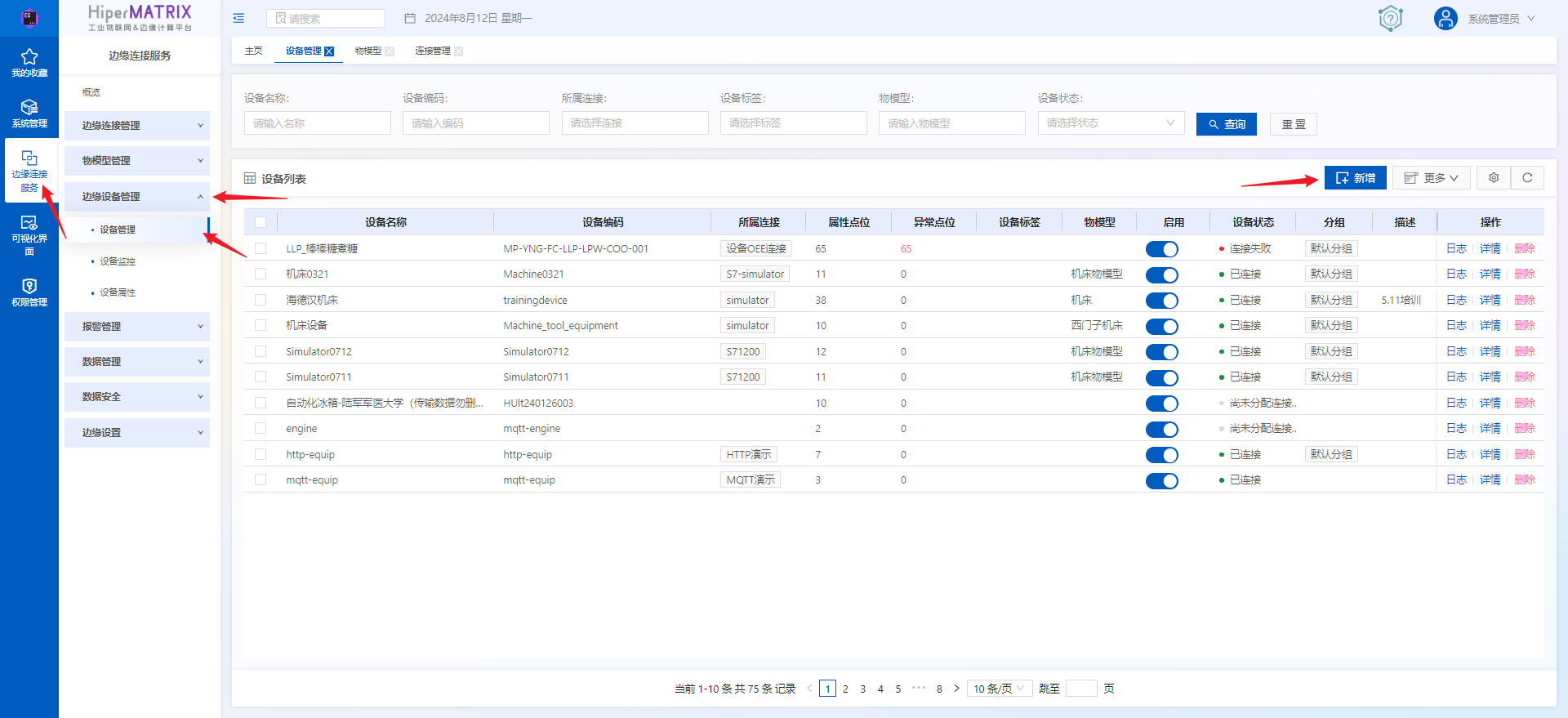The width and height of the screenshot is (1568, 718).
Task: Check the row checkbox for mqtt-equip
Action: [x=261, y=479]
